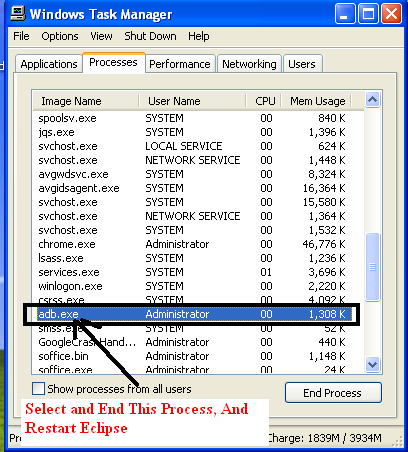This screenshot has width=408, height=452.
Task: Click the scrollbar up arrow
Action: 372,99
